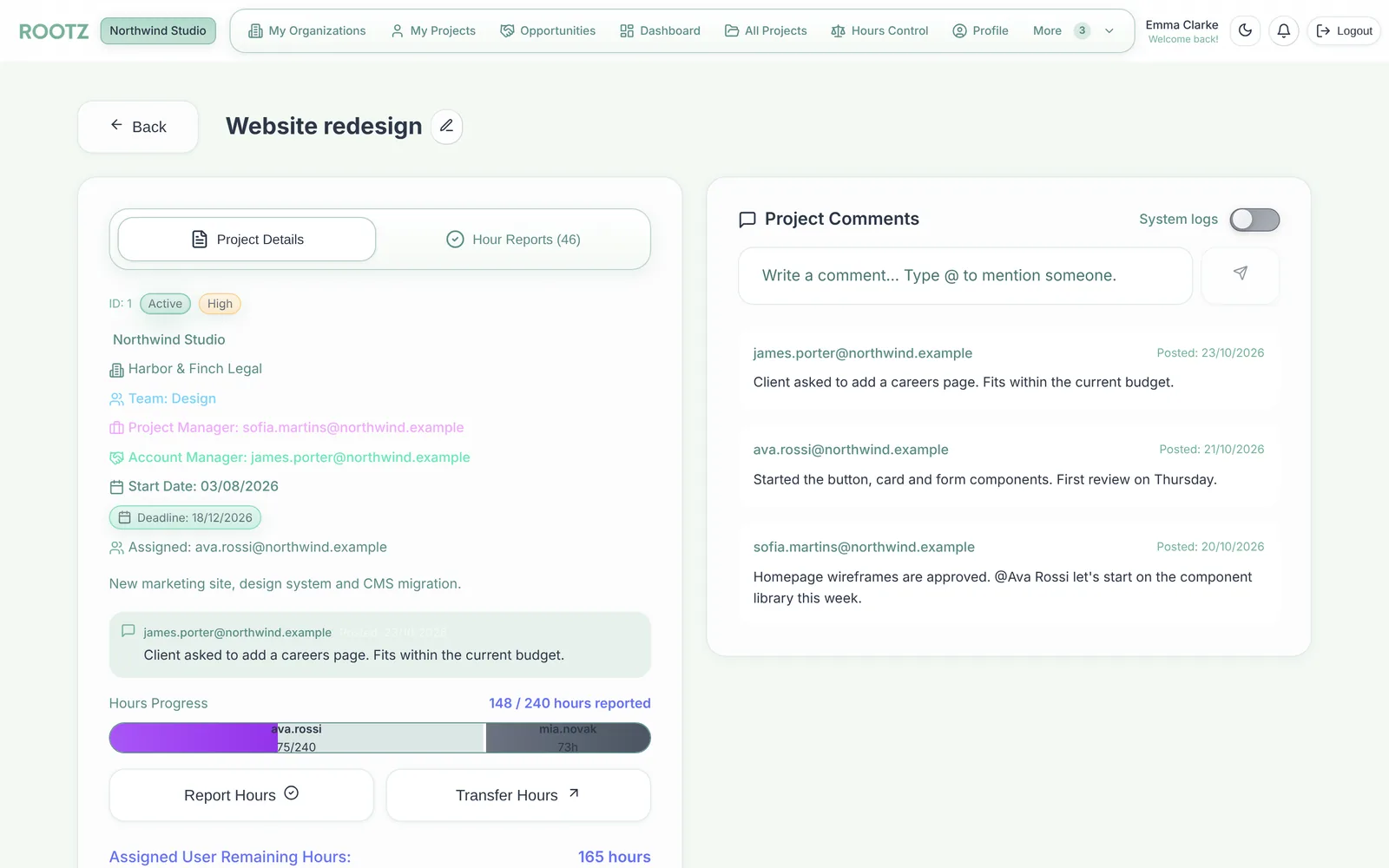The height and width of the screenshot is (868, 1389).
Task: Click the Active status badge
Action: point(165,304)
